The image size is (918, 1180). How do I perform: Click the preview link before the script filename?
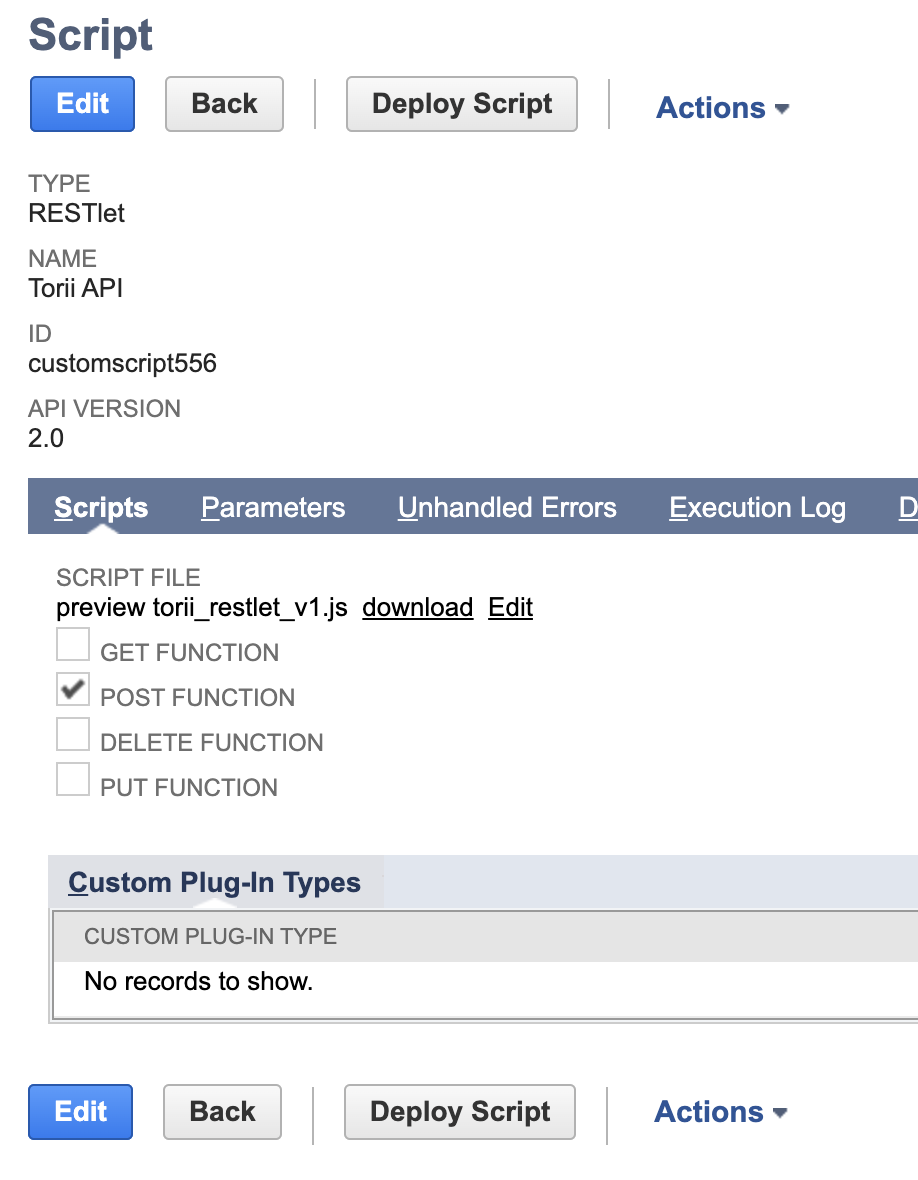tap(89, 607)
